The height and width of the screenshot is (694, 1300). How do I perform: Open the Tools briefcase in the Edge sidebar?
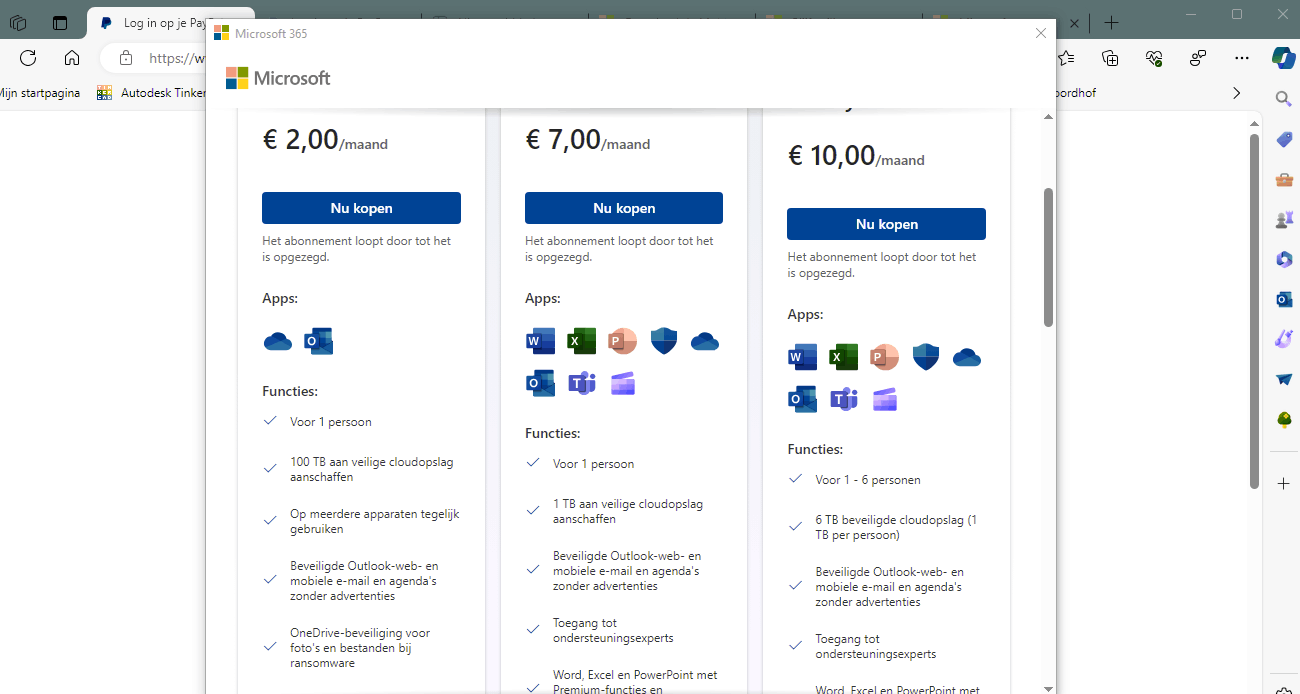coord(1284,180)
